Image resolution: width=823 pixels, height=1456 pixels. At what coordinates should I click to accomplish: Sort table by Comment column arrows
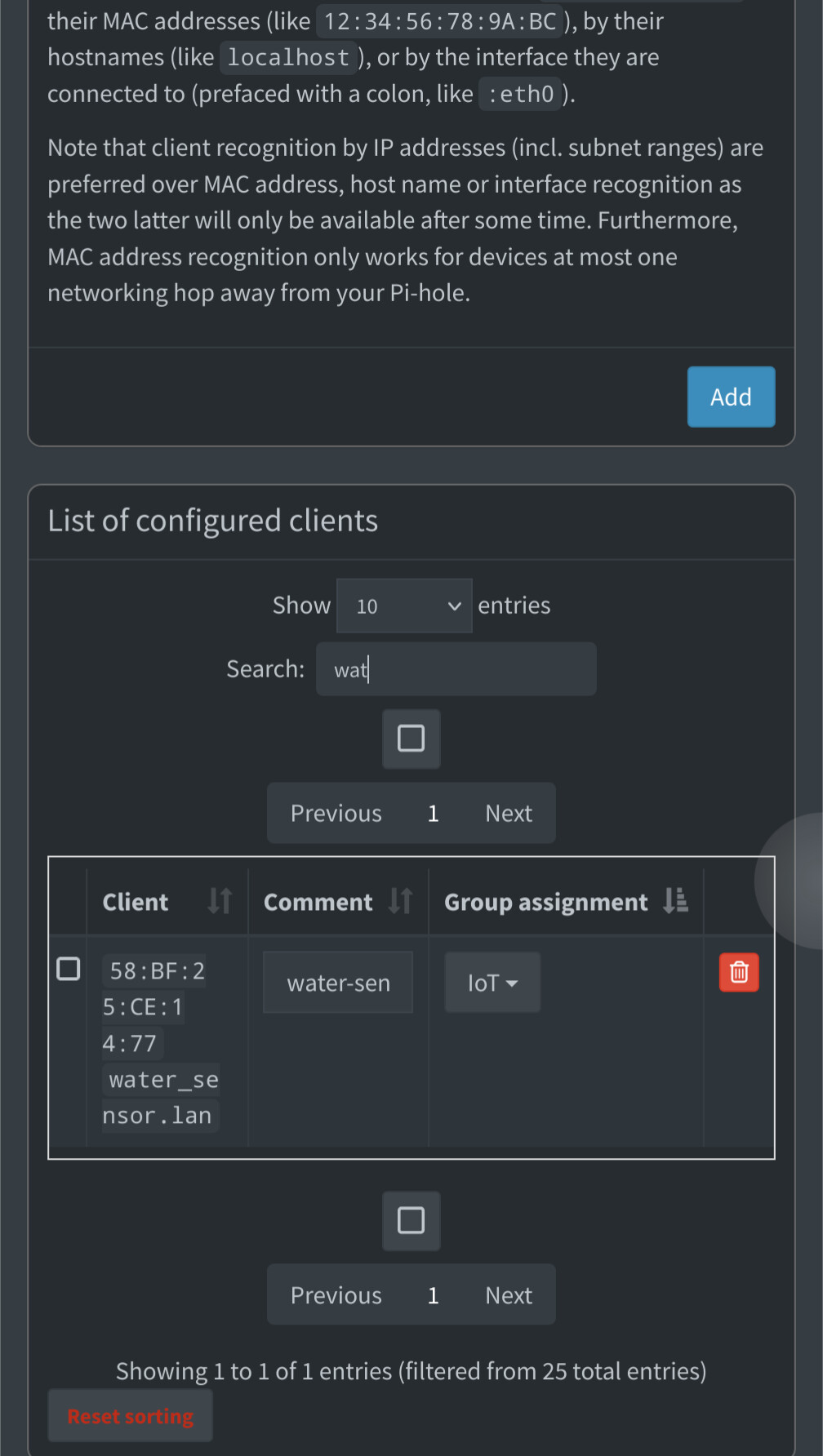[x=400, y=901]
